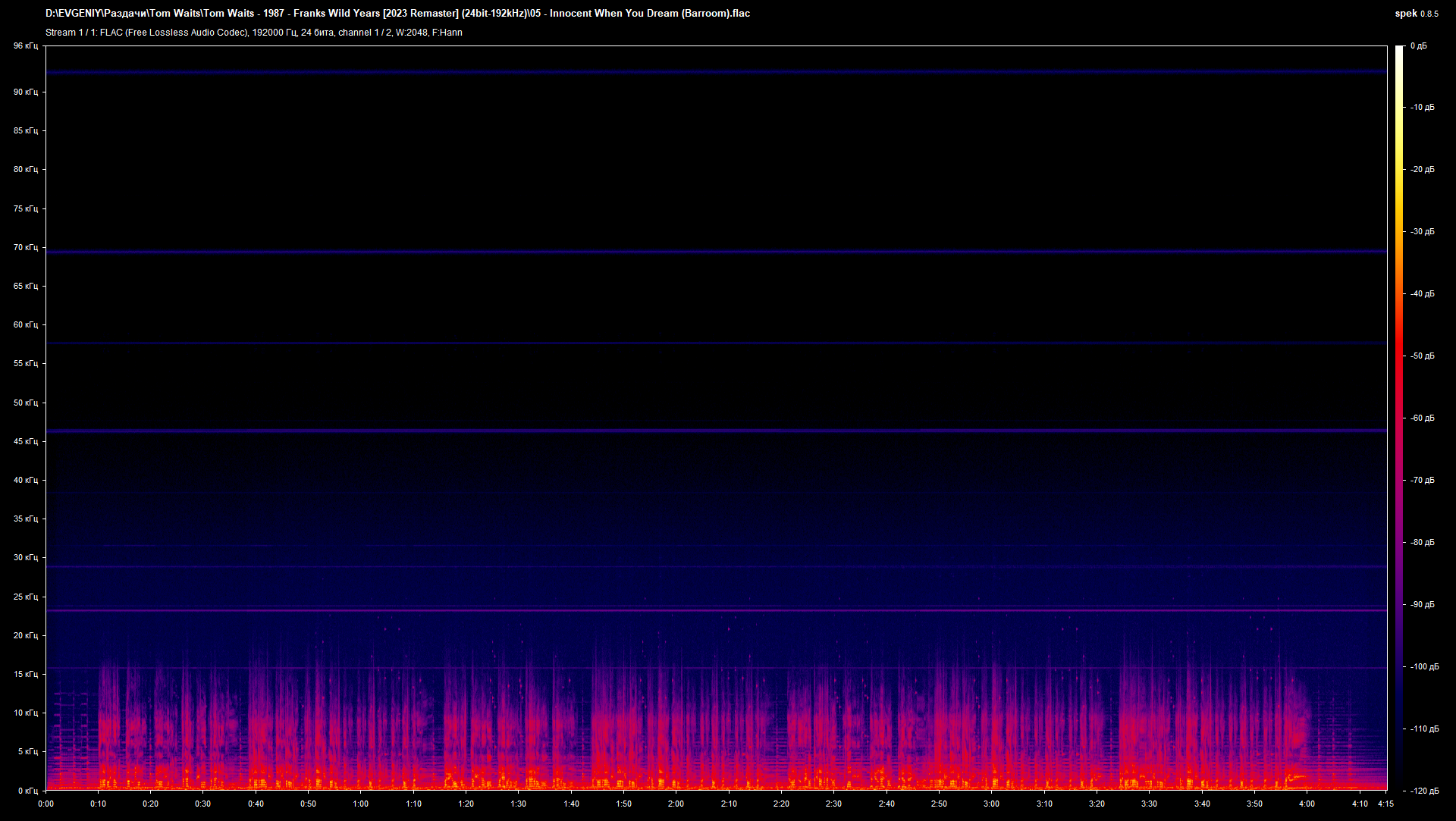The image size is (1456, 821).
Task: Click the -90 дБ level scale label
Action: tap(1423, 605)
